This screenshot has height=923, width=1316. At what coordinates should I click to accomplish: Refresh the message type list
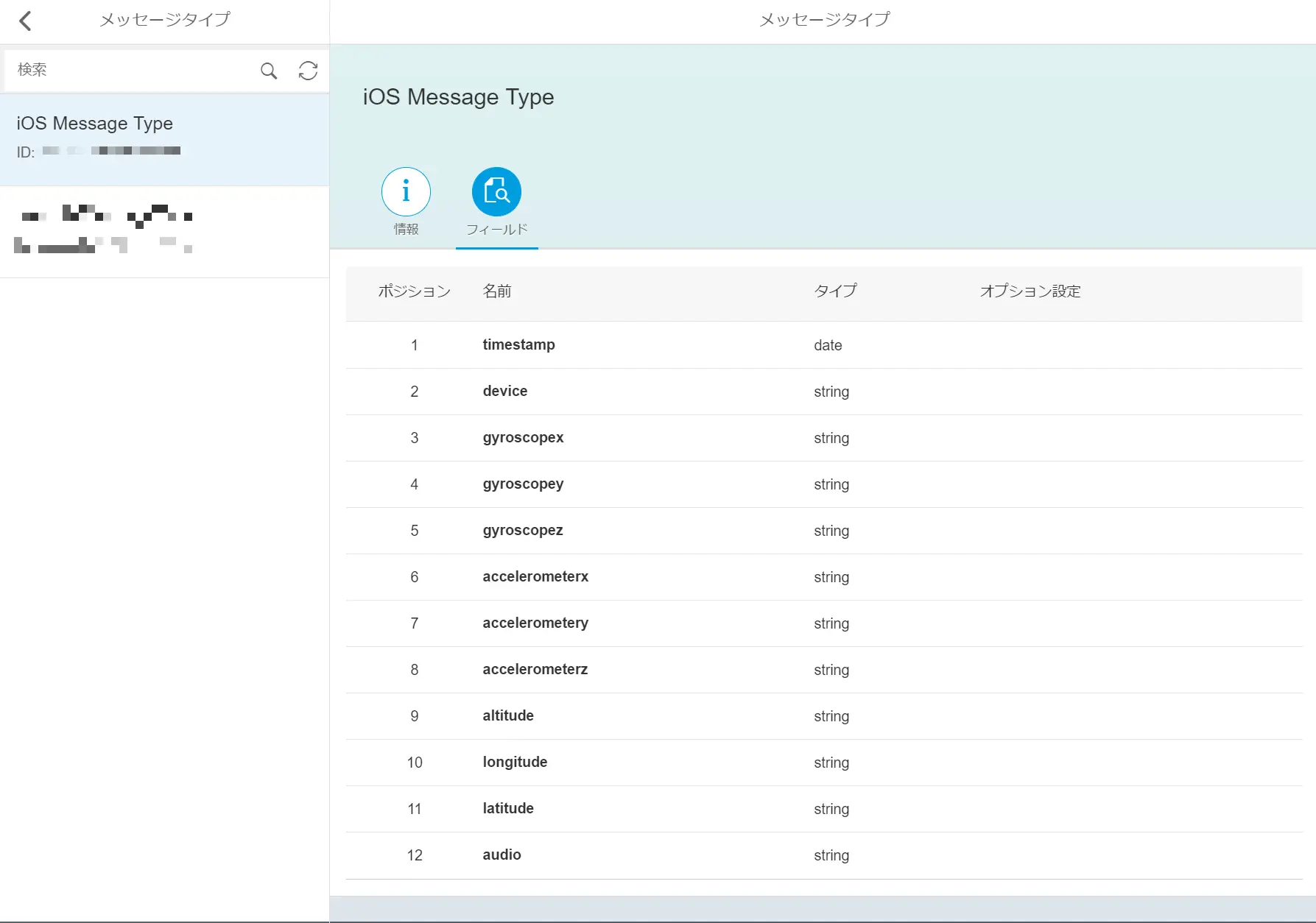point(308,71)
